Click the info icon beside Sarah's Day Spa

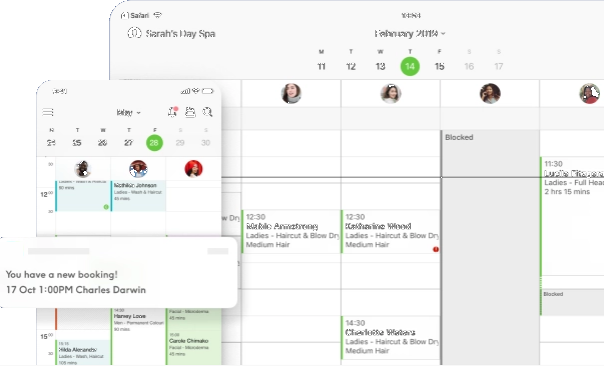point(134,33)
